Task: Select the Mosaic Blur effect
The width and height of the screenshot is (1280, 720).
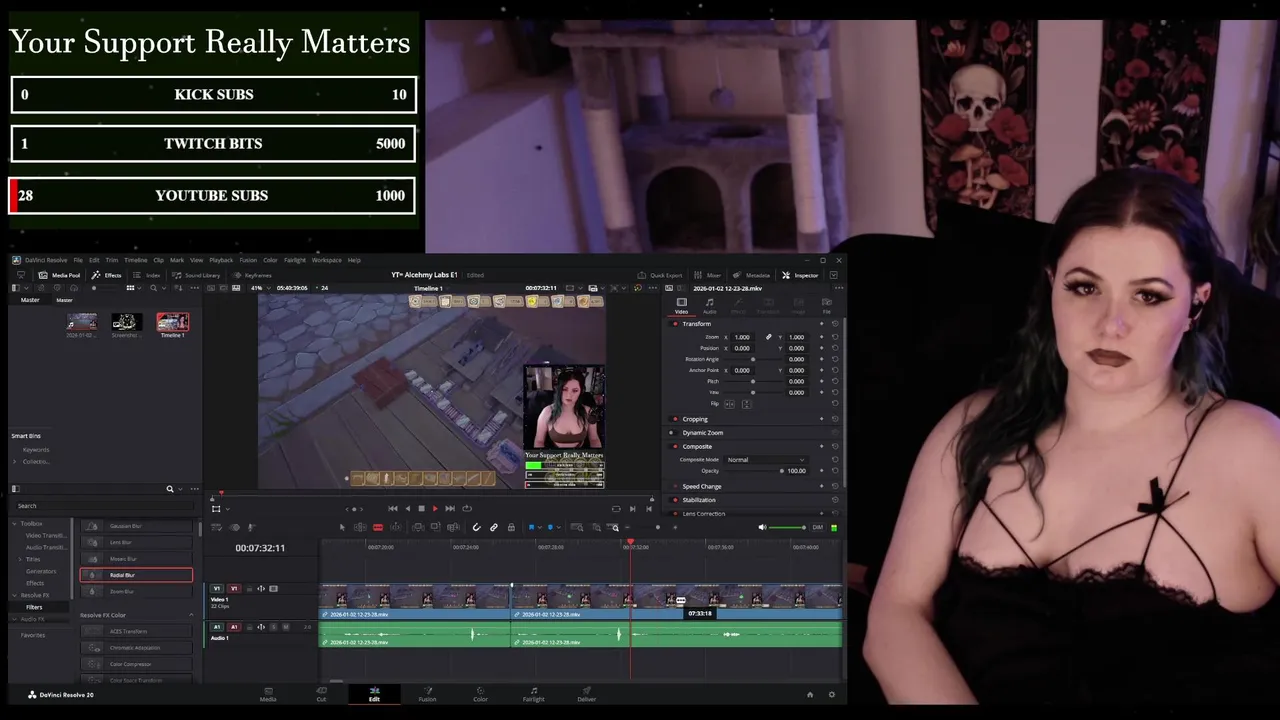Action: pos(136,559)
